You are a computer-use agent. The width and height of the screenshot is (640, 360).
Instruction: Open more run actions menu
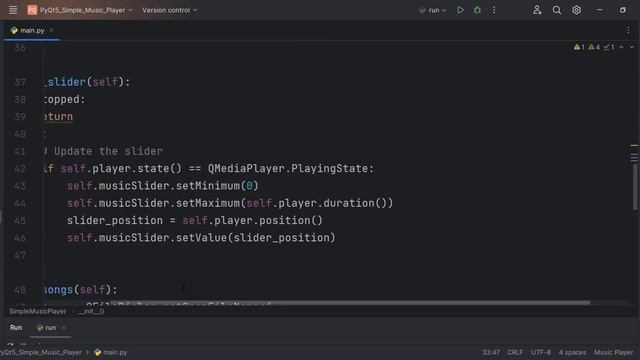[x=494, y=10]
